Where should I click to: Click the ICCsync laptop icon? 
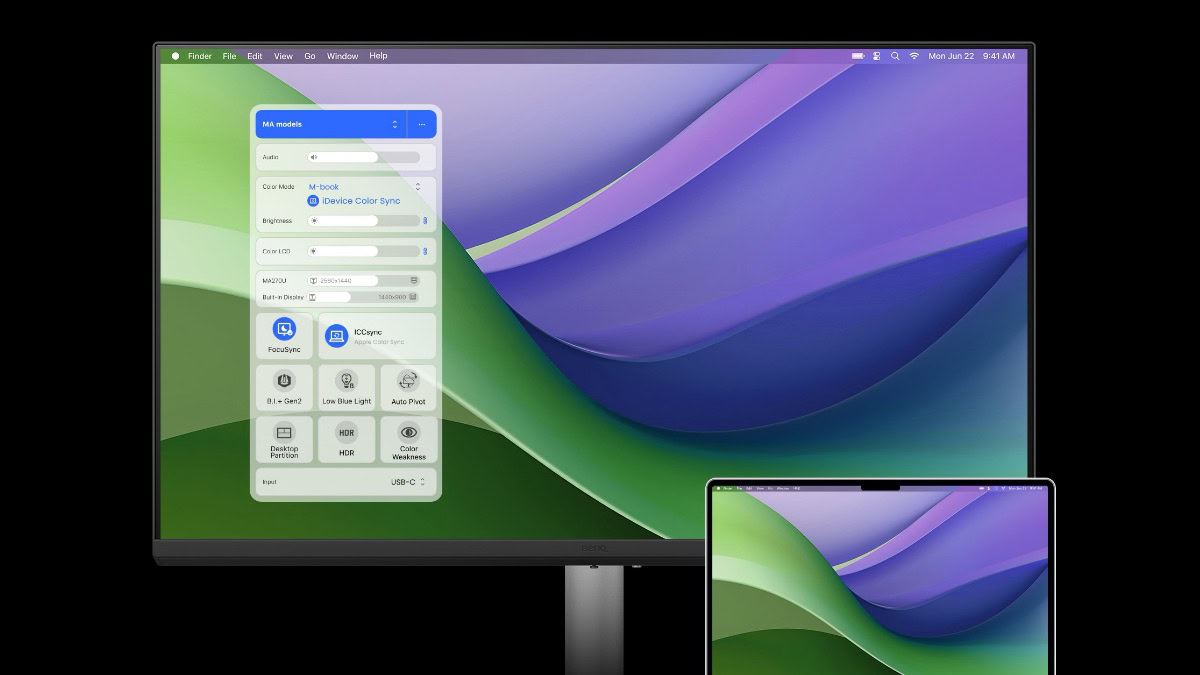[336, 337]
